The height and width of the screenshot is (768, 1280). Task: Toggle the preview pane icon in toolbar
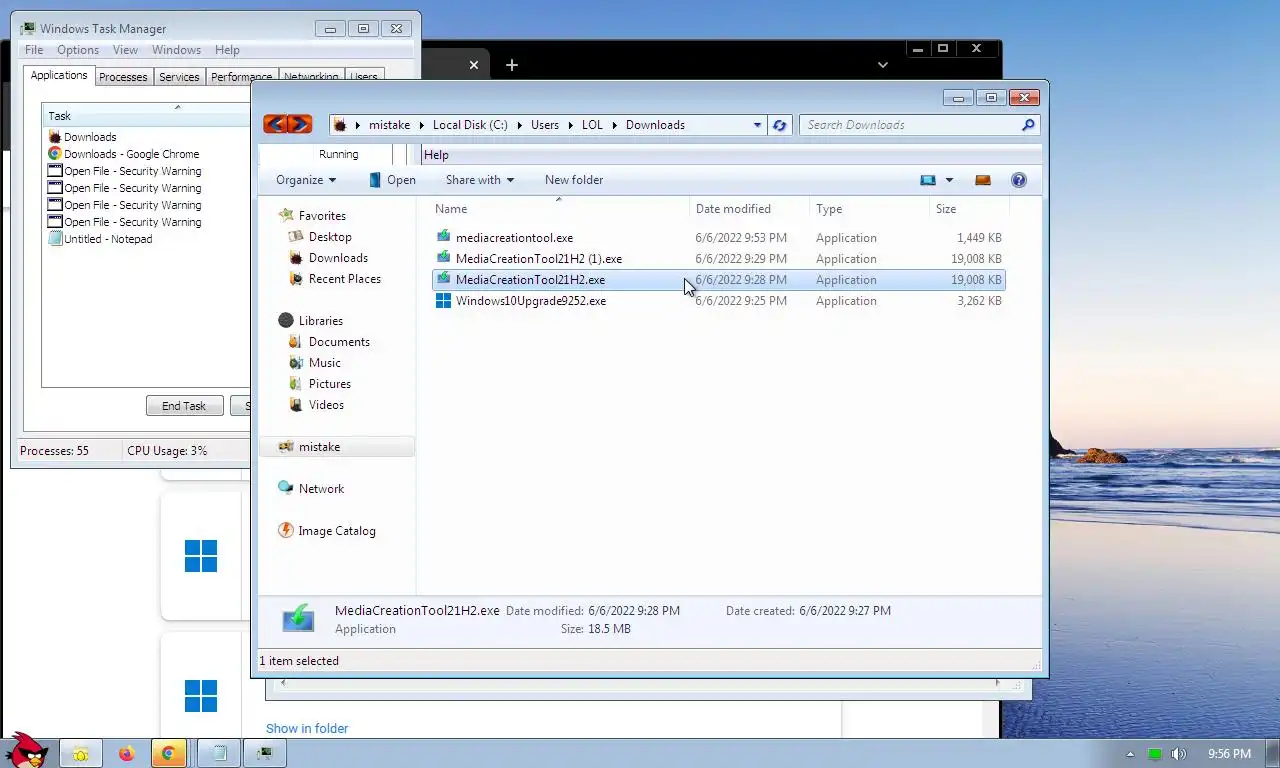(983, 180)
